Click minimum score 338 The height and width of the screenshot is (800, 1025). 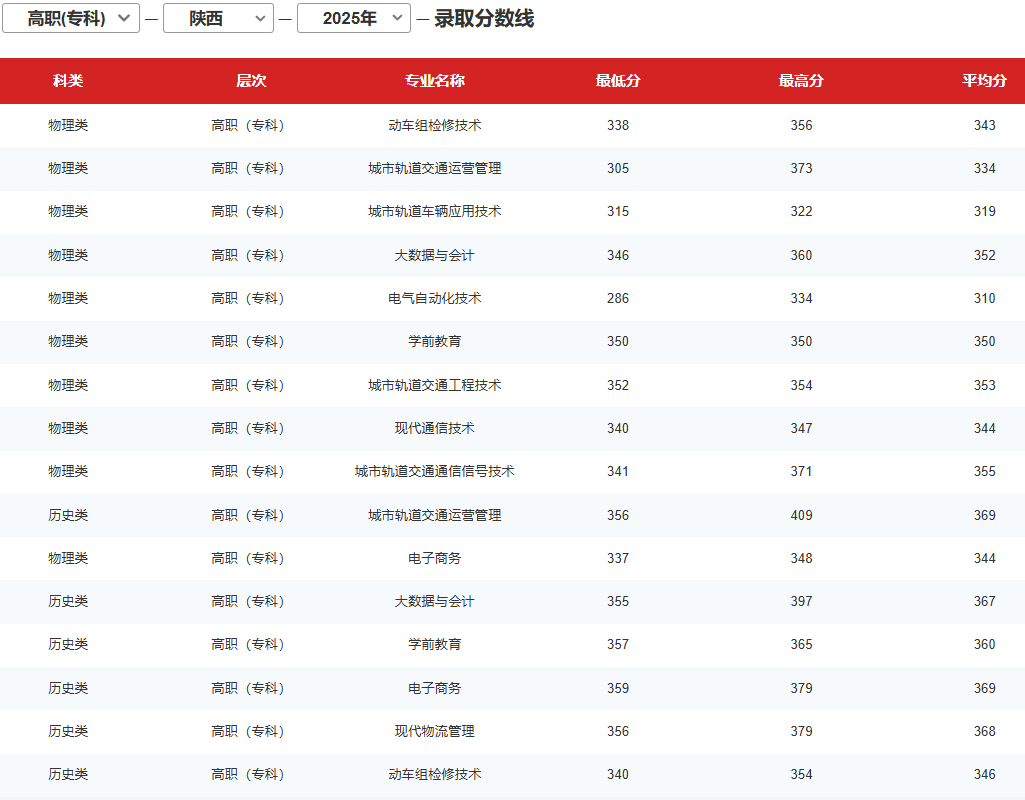[x=618, y=125]
